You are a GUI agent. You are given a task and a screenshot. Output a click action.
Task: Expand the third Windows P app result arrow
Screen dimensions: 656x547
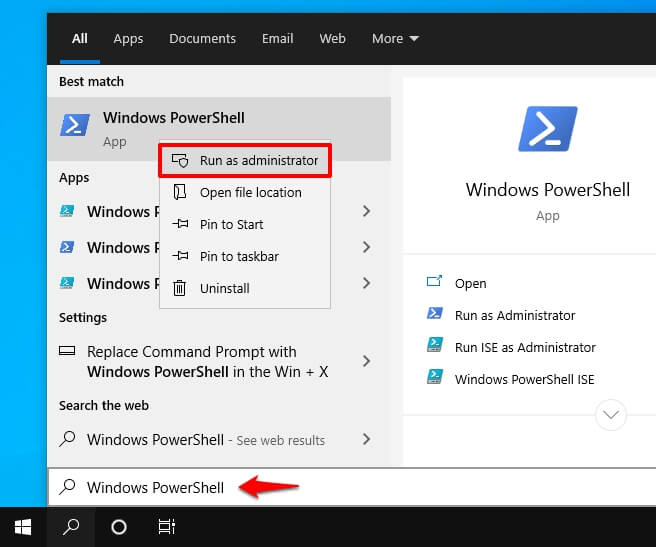click(x=366, y=283)
